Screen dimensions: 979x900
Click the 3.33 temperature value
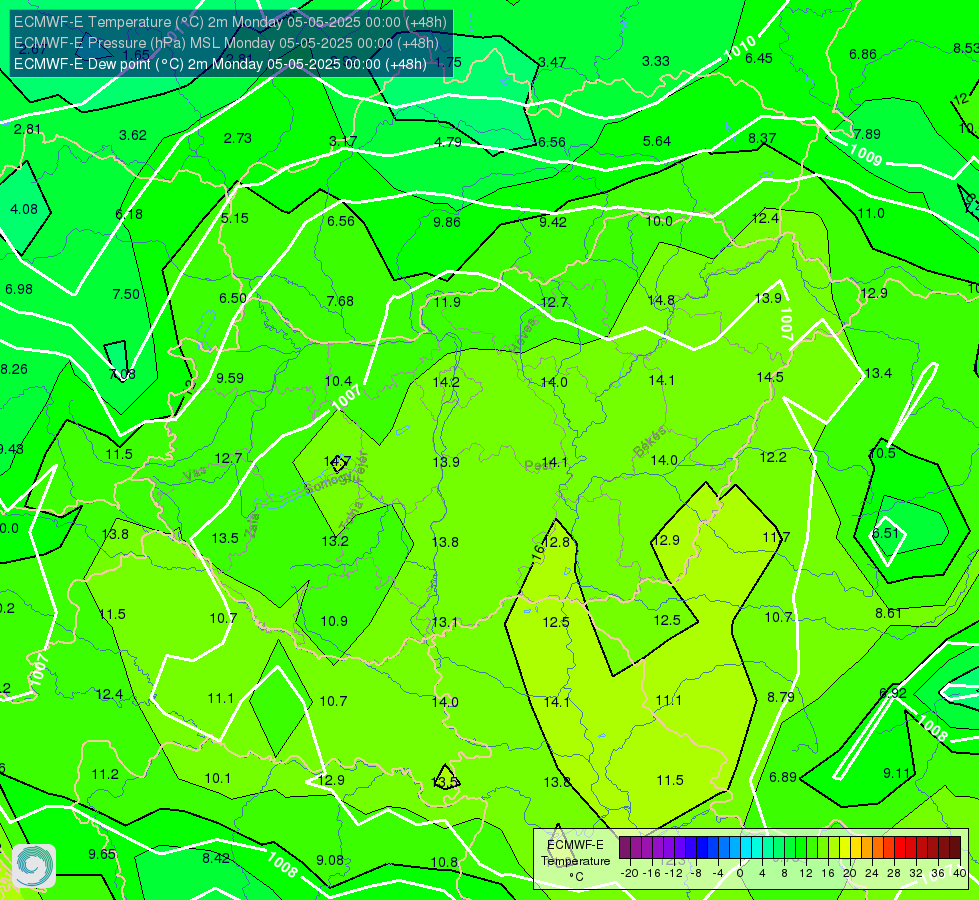656,61
